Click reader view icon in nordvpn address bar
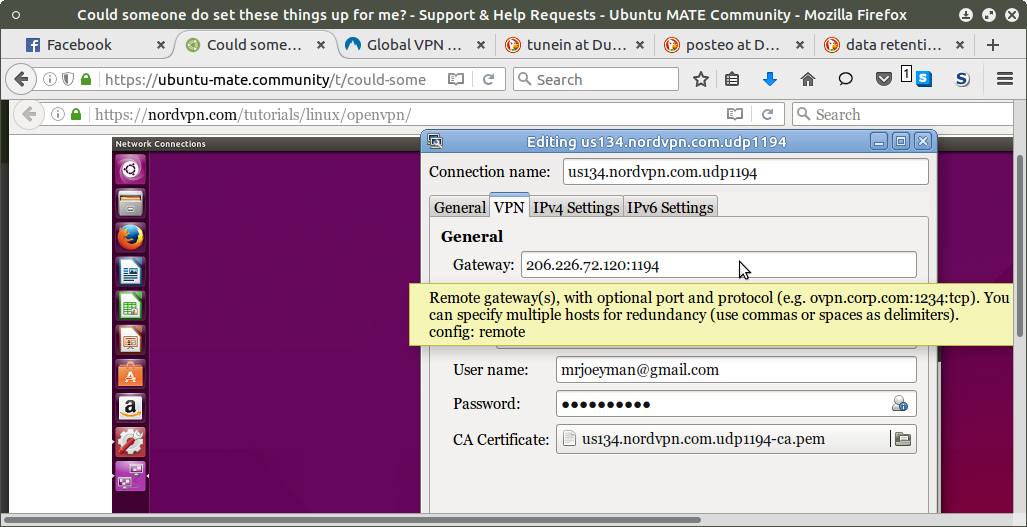Image resolution: width=1027 pixels, height=527 pixels. [x=735, y=115]
